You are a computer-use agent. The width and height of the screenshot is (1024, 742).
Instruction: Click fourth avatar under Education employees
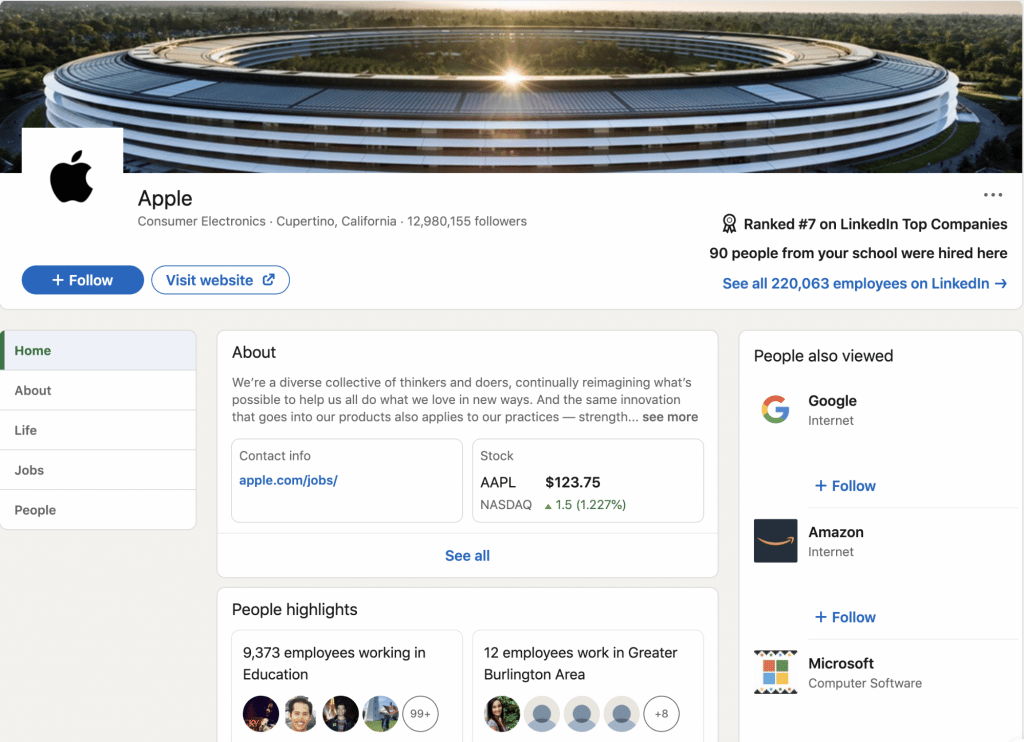pos(380,714)
